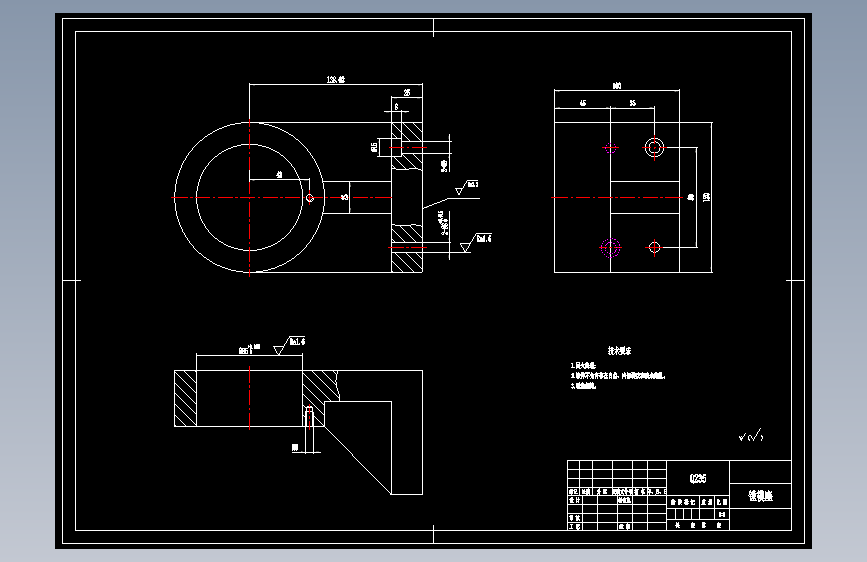Viewport: 867px width, 562px height.
Task: Select the Ra1.6 roughness symbol in bottom section view
Action: pos(289,345)
